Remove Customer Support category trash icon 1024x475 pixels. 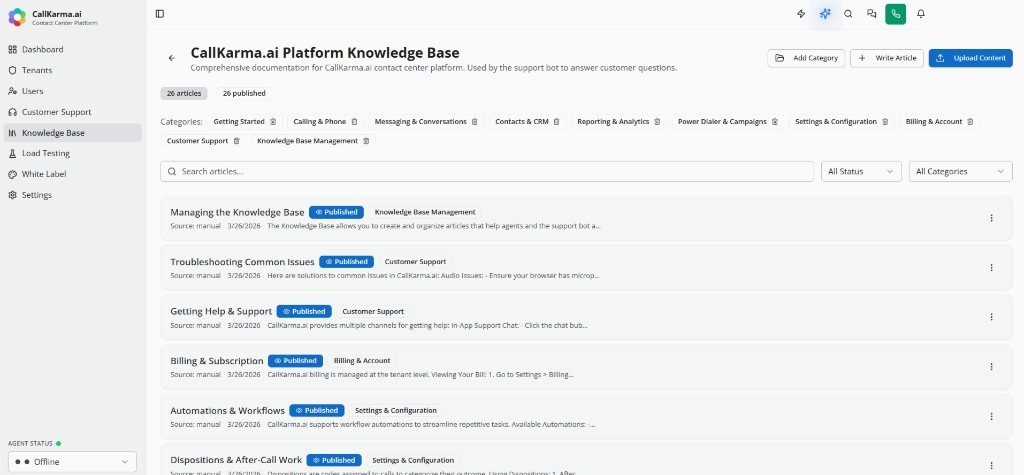click(x=236, y=140)
